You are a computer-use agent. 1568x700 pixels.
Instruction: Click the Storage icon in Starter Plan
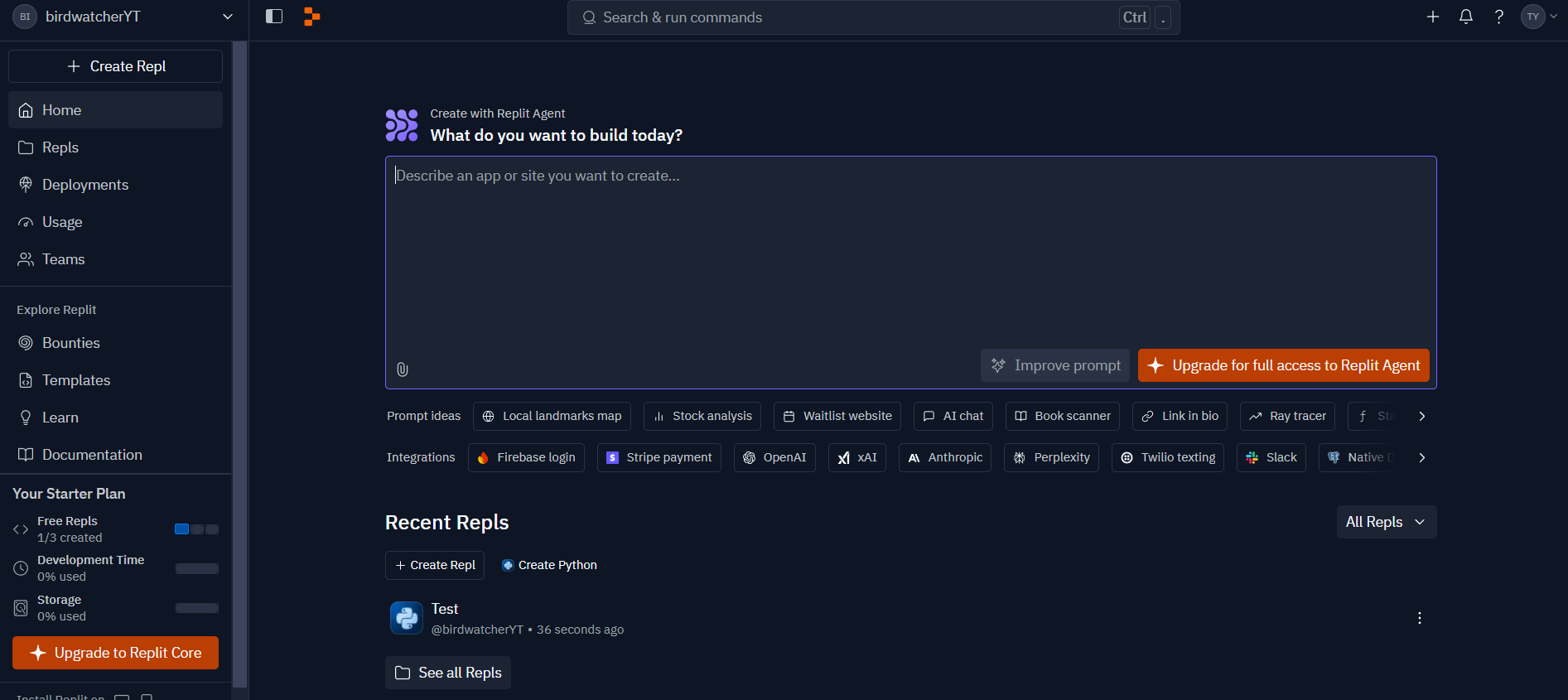(21, 608)
